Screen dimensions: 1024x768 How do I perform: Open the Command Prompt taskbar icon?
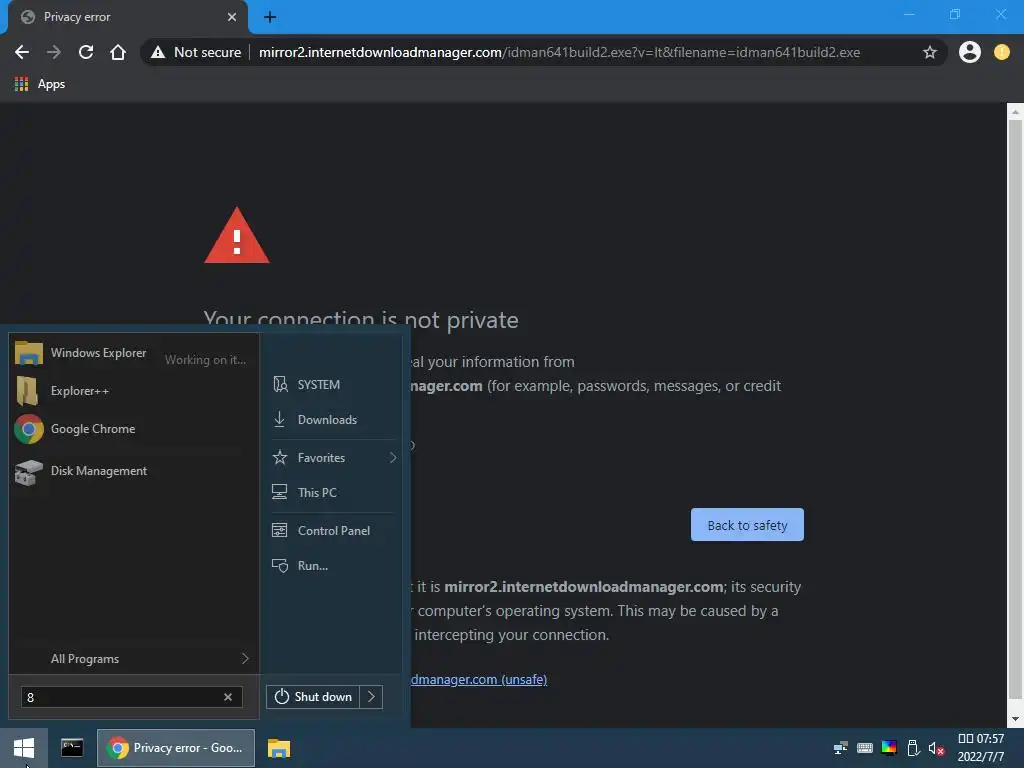pyautogui.click(x=72, y=748)
